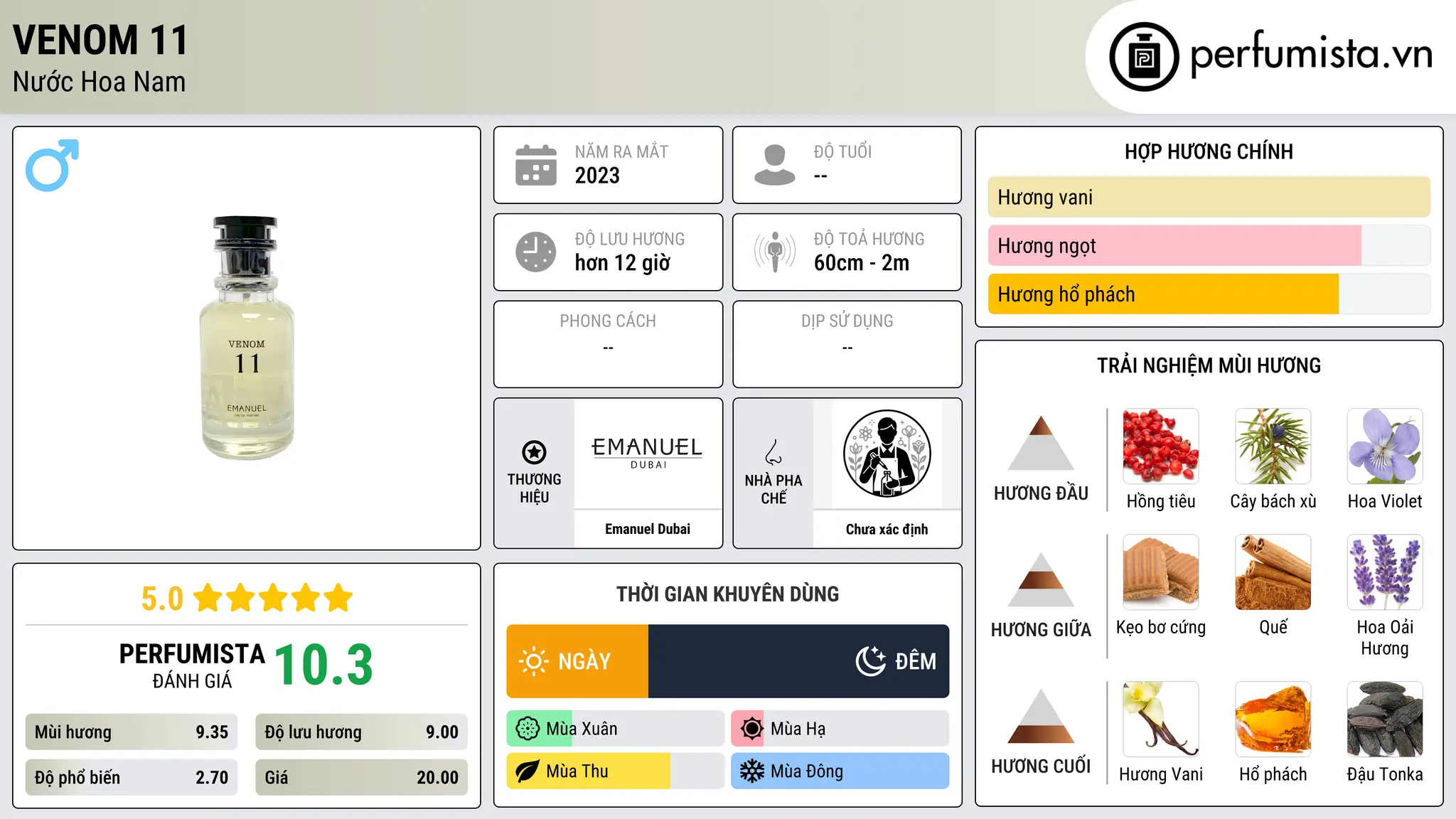This screenshot has height=819, width=1456.
Task: Click the leaf icon for Mùa Thu
Action: (x=528, y=771)
